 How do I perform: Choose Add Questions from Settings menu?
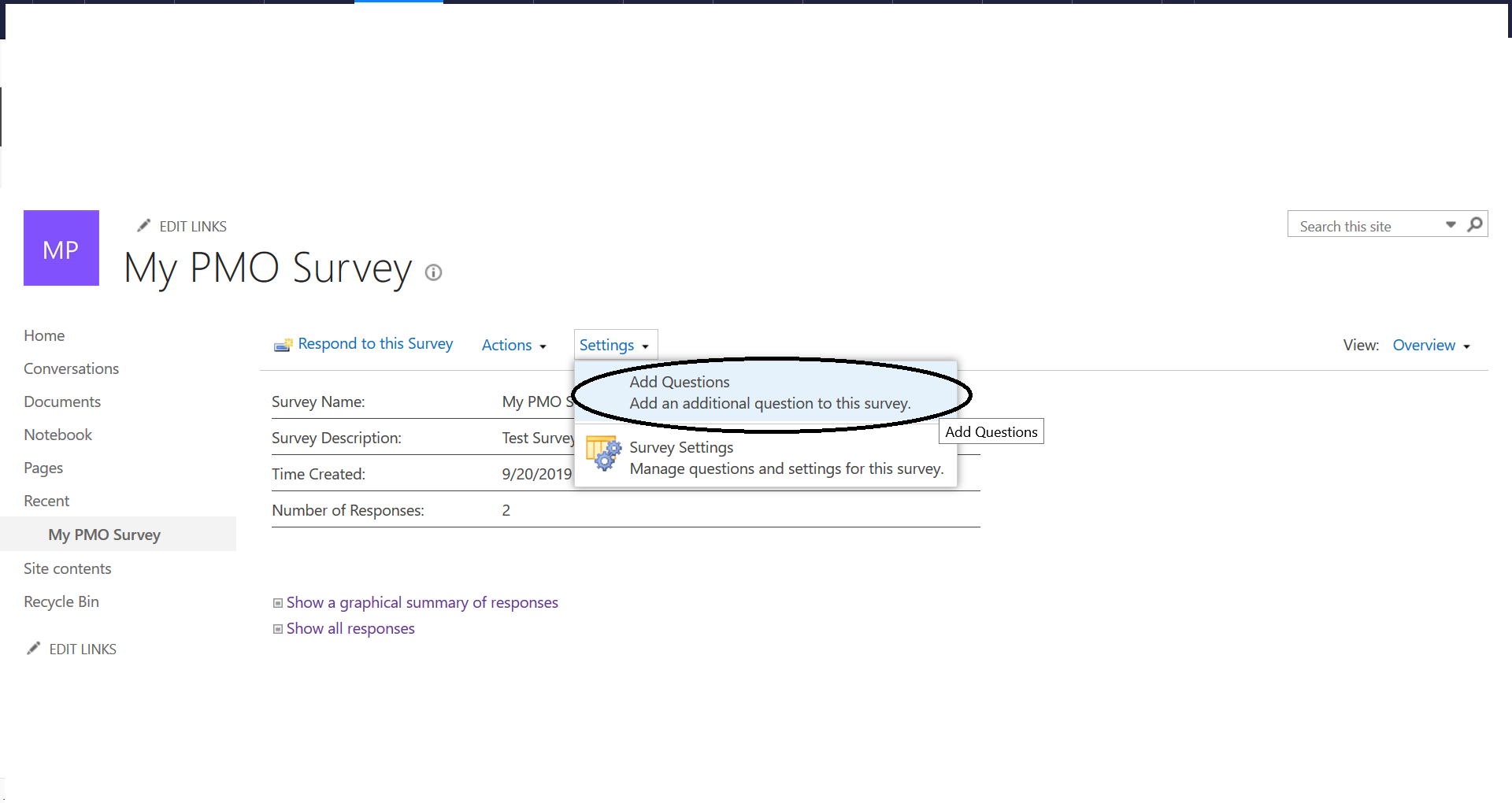(765, 392)
